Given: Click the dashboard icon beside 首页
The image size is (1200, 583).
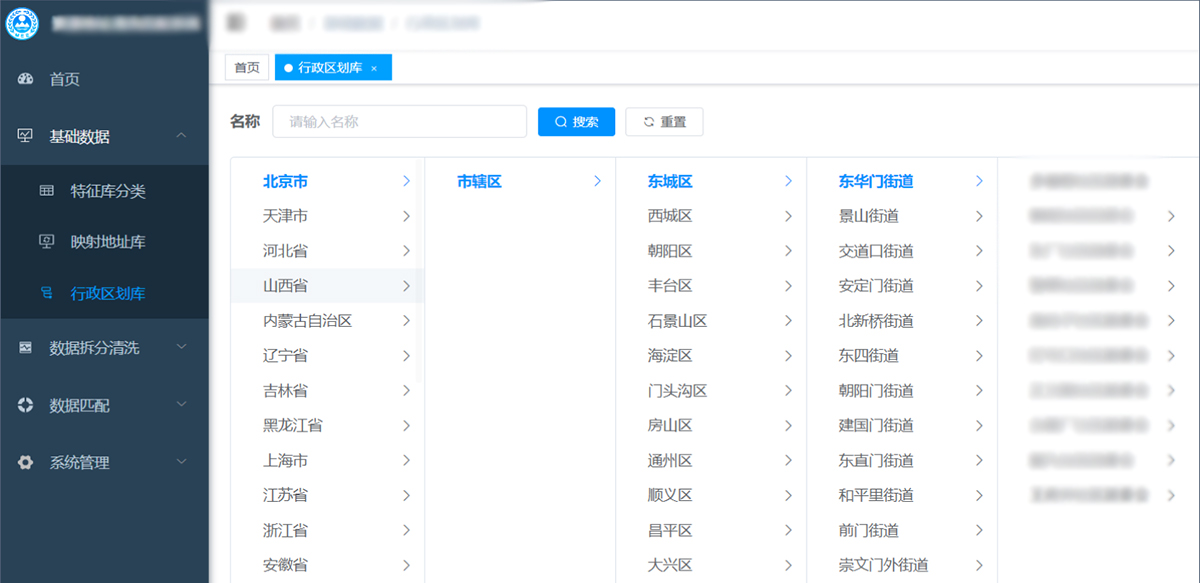Looking at the screenshot, I should pyautogui.click(x=26, y=79).
